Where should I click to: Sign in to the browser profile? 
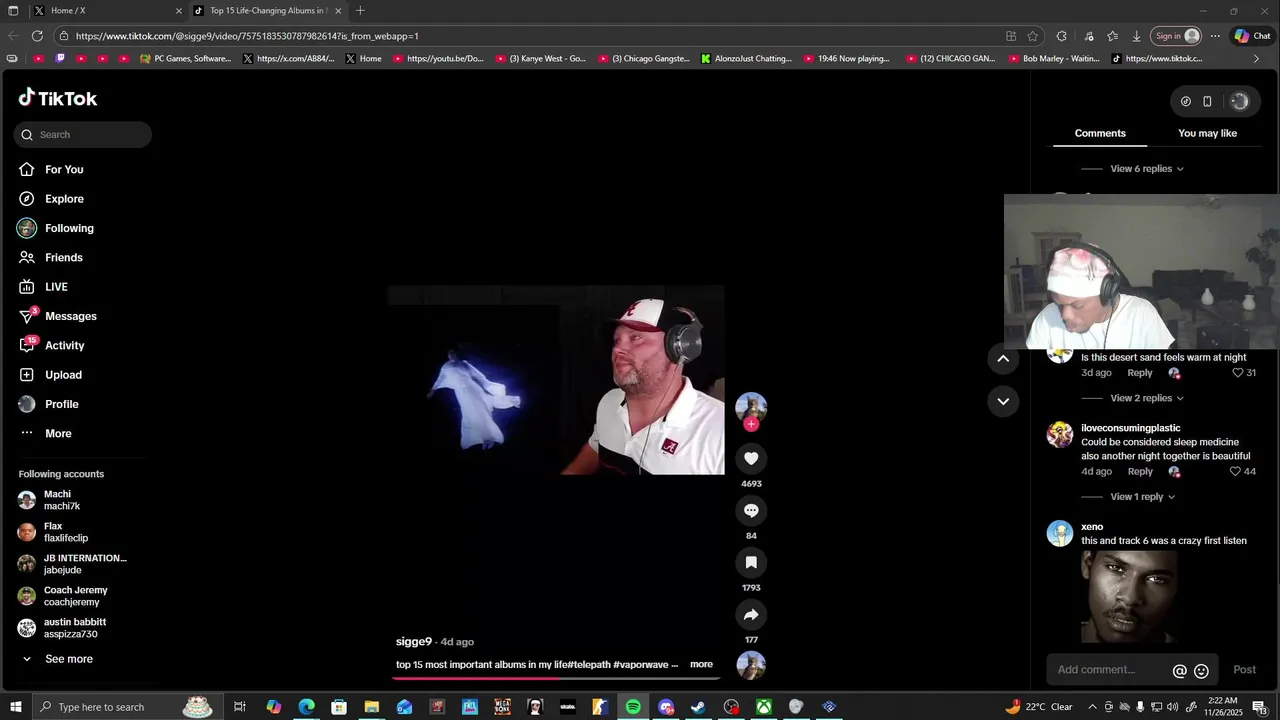[1176, 36]
